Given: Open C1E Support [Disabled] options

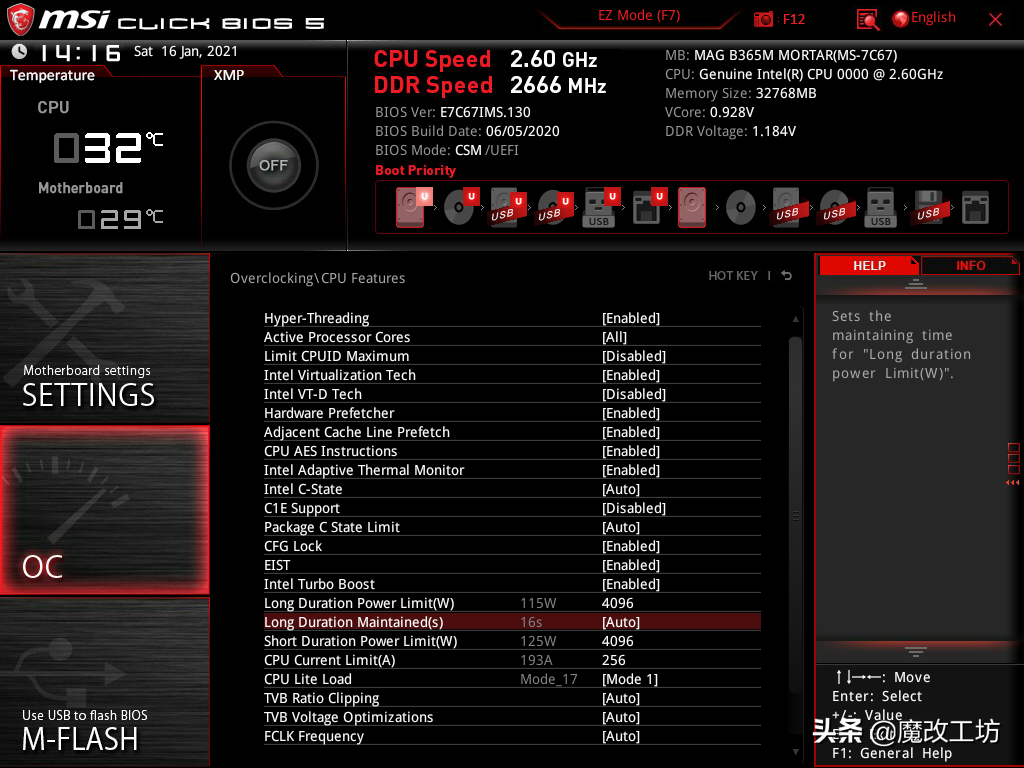Looking at the screenshot, I should (x=633, y=508).
